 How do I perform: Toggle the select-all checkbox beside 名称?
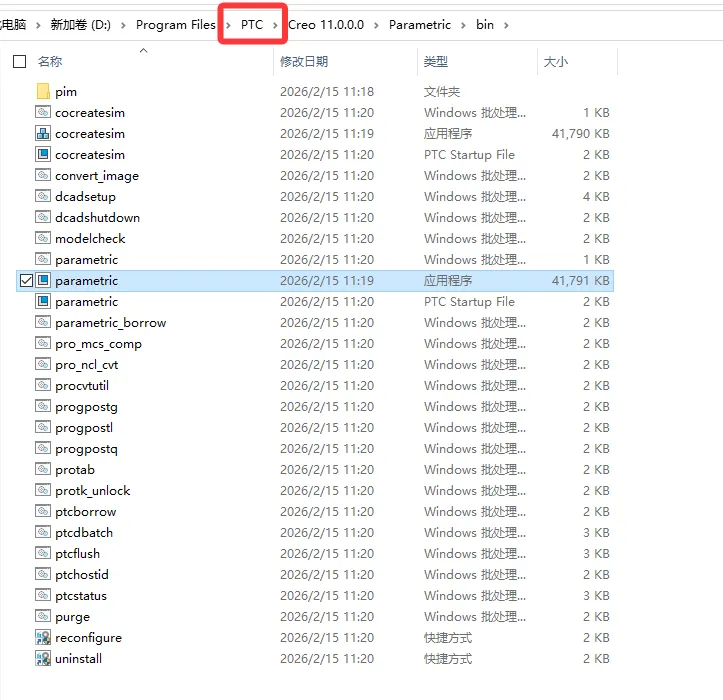point(19,61)
